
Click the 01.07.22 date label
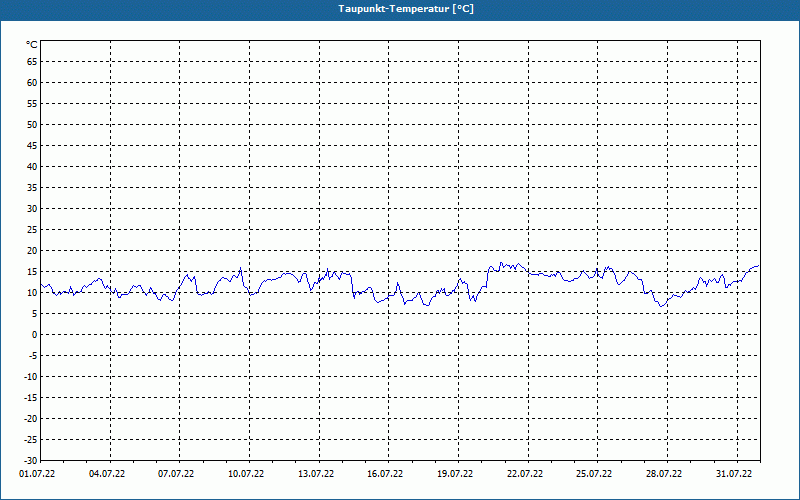click(37, 474)
